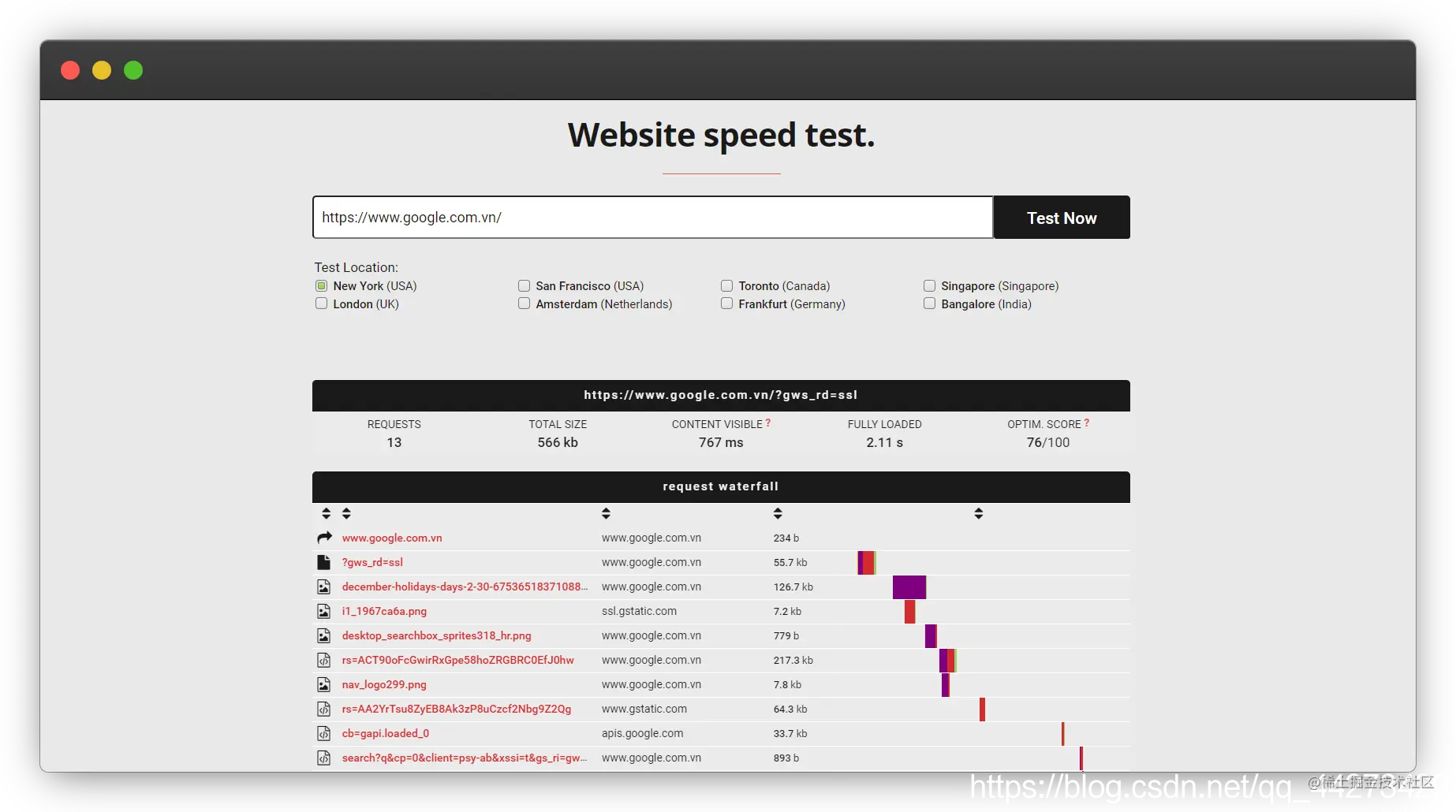Click the waterfall bar for cb=gapi.loaded_0
1456x812 pixels.
point(1063,734)
